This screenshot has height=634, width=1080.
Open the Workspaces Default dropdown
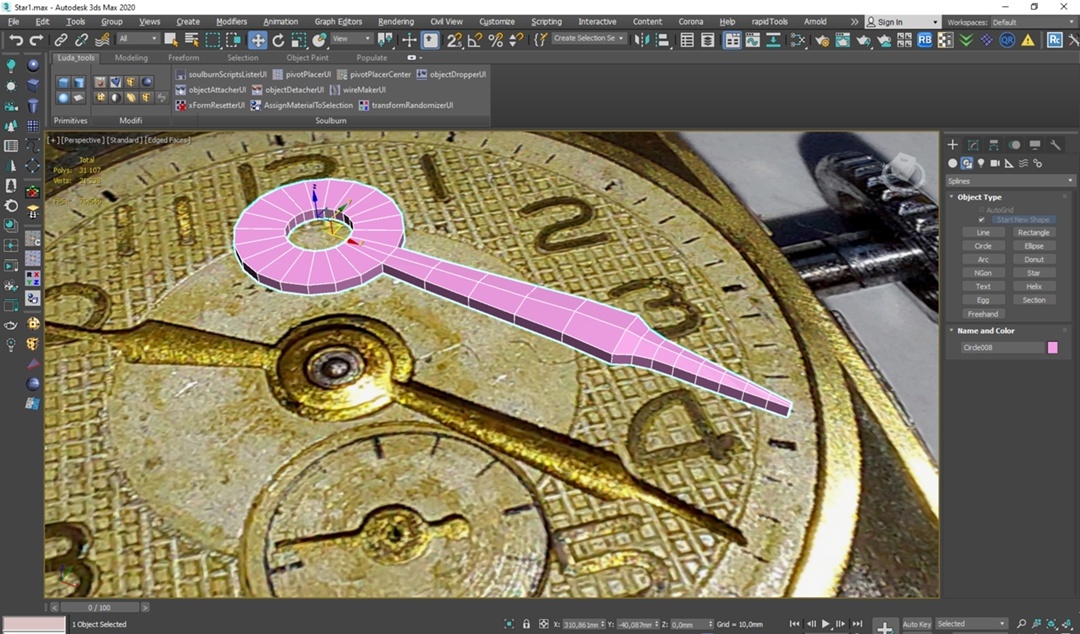click(1034, 22)
